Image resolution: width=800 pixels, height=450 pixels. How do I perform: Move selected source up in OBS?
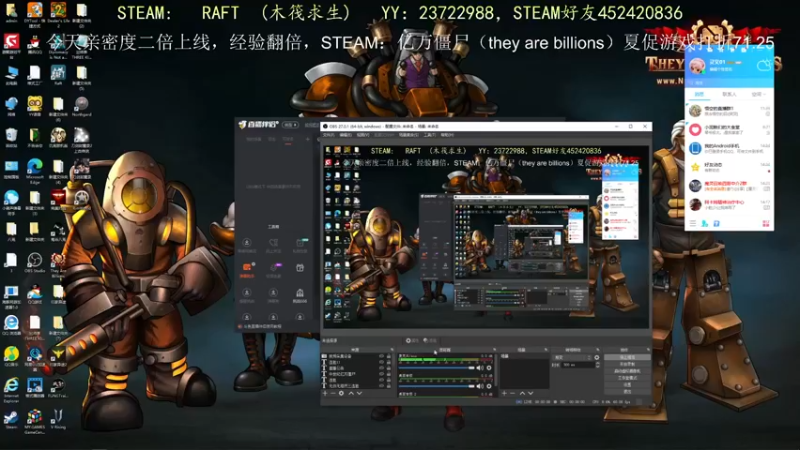(x=352, y=393)
